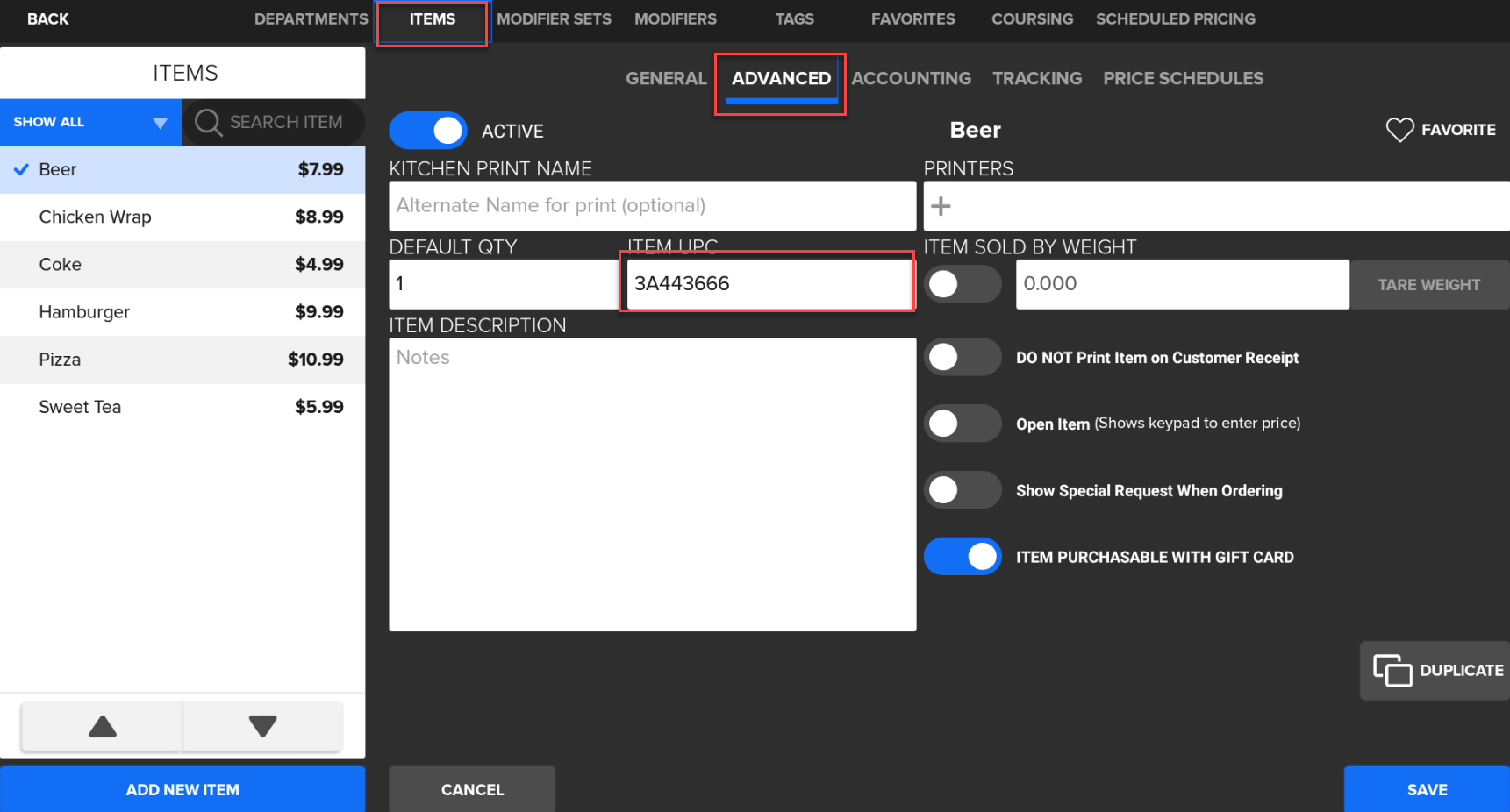Click the Item UPC input field
Screen dimensions: 1510x812
(768, 284)
